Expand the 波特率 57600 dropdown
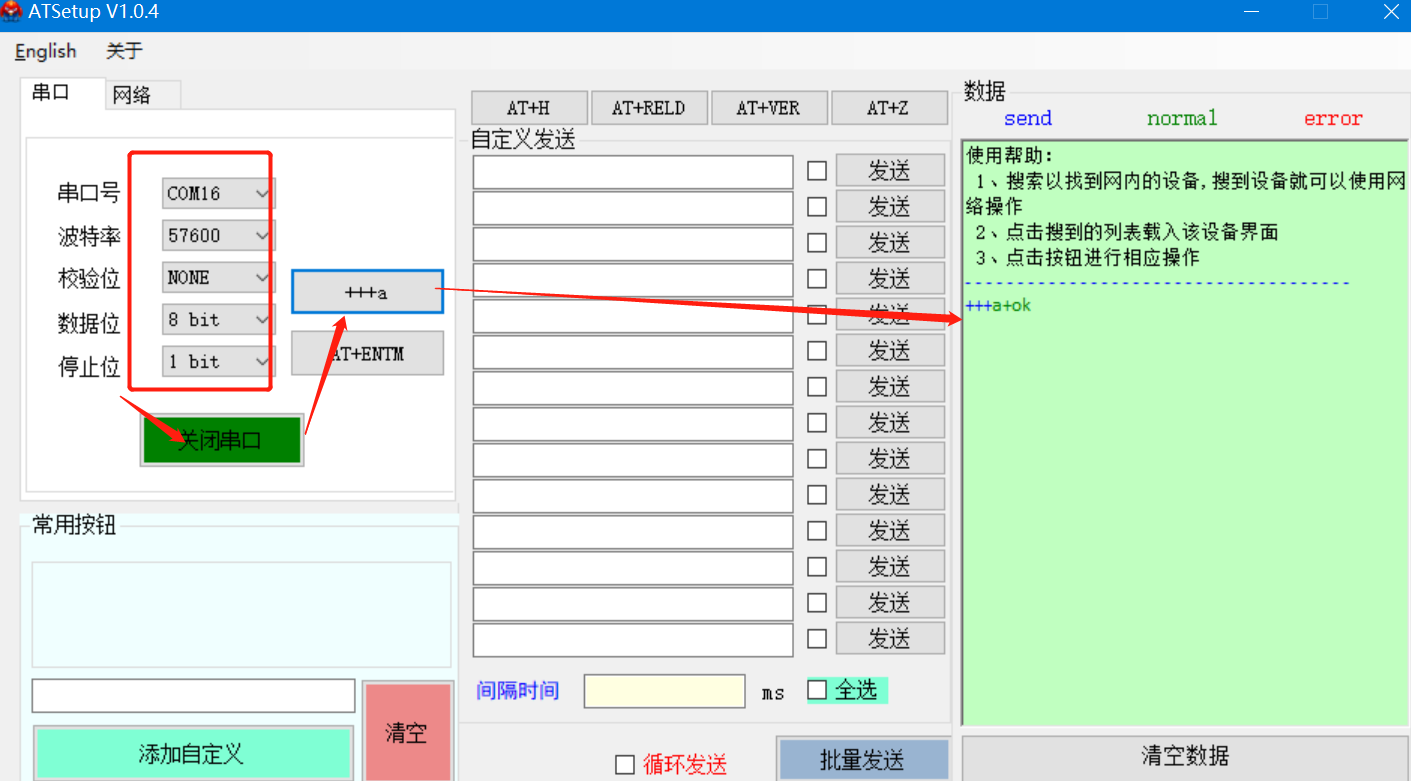 click(218, 236)
